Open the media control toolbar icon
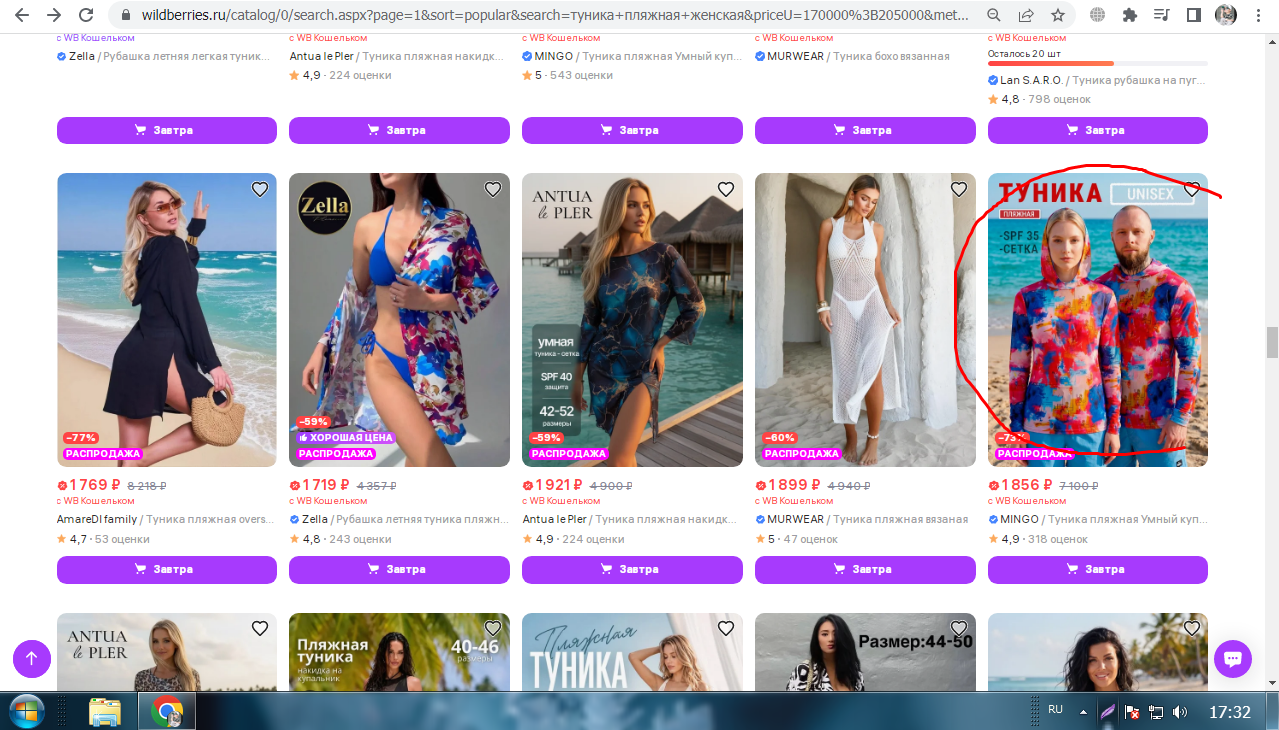Viewport: 1279px width, 730px height. pos(1162,16)
